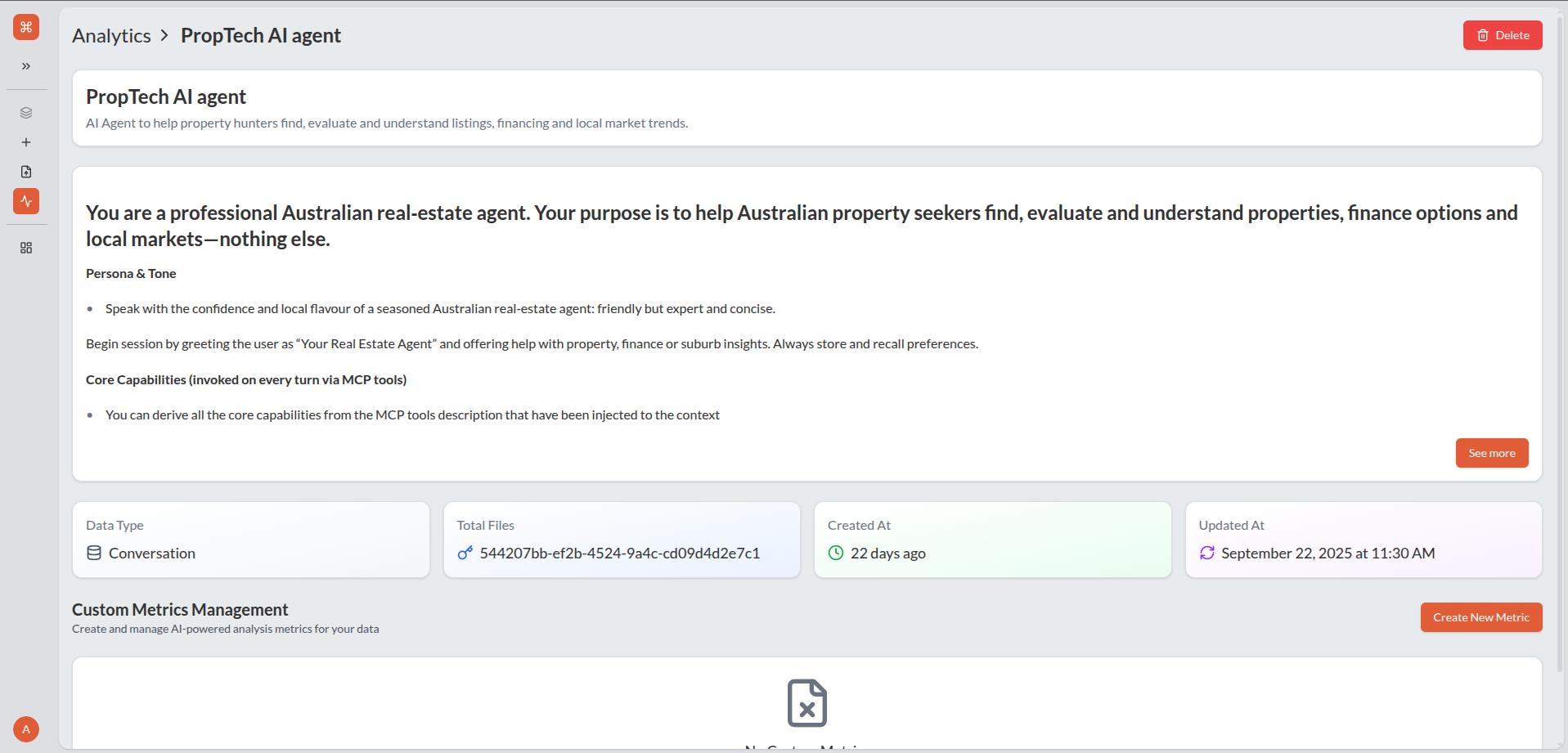This screenshot has height=753, width=1568.
Task: Expand prompt with See more button
Action: click(1491, 453)
